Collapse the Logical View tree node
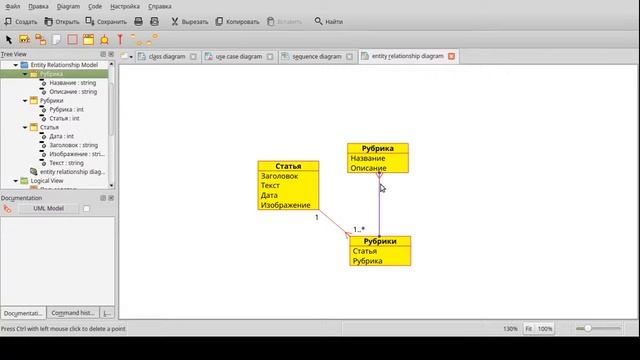Image resolution: width=640 pixels, height=360 pixels. (16, 181)
